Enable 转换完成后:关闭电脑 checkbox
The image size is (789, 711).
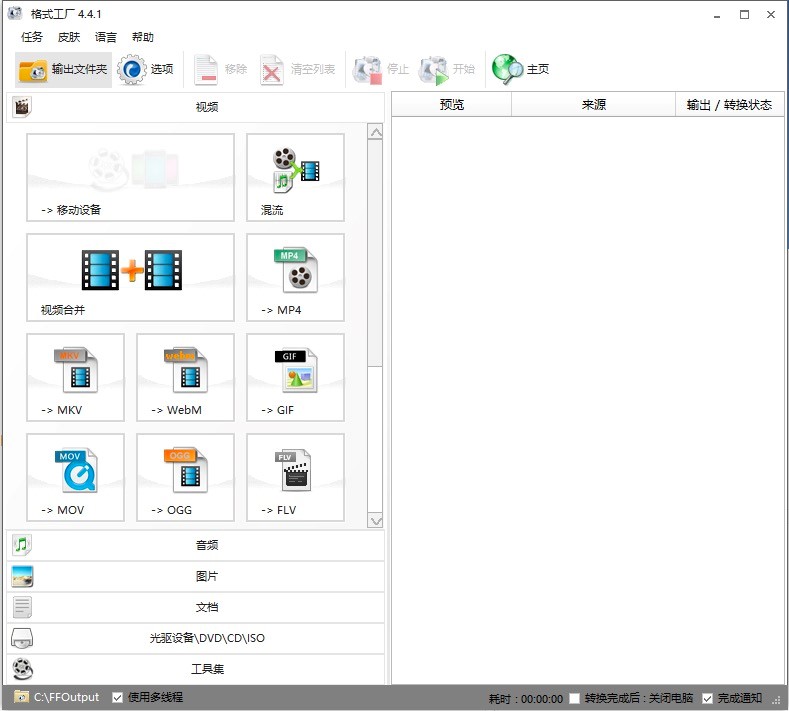pyautogui.click(x=574, y=698)
